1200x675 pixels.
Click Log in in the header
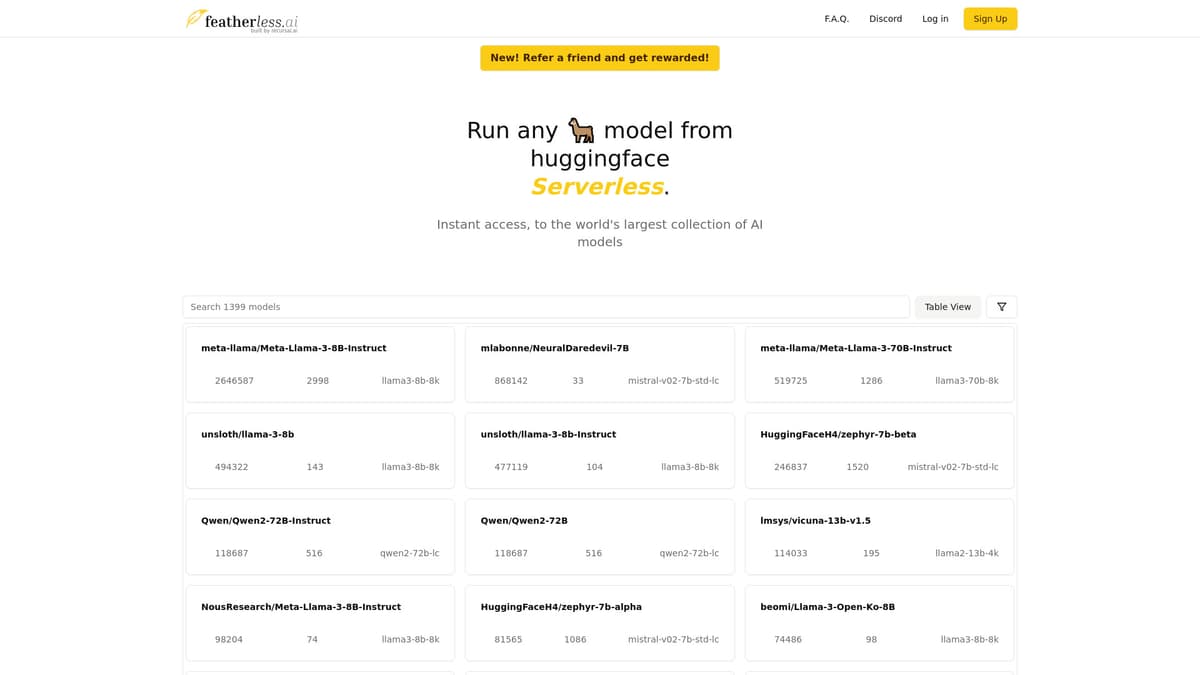point(935,19)
